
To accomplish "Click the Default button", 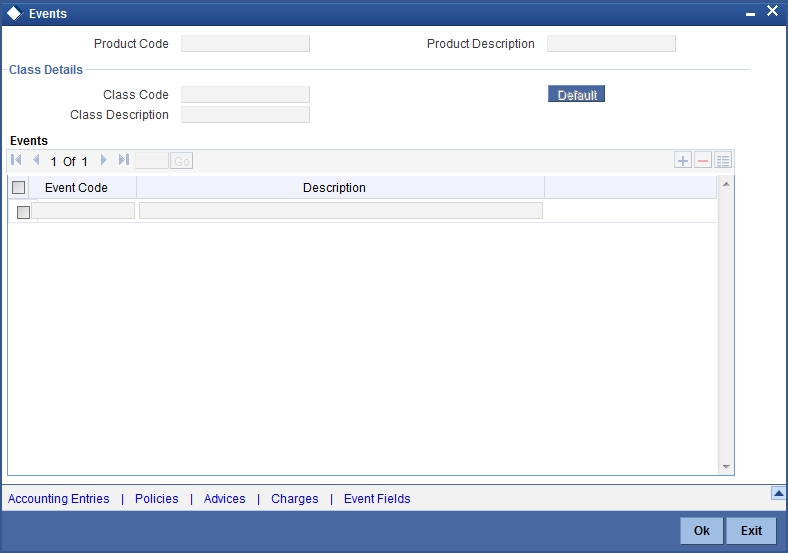I will 576,94.
